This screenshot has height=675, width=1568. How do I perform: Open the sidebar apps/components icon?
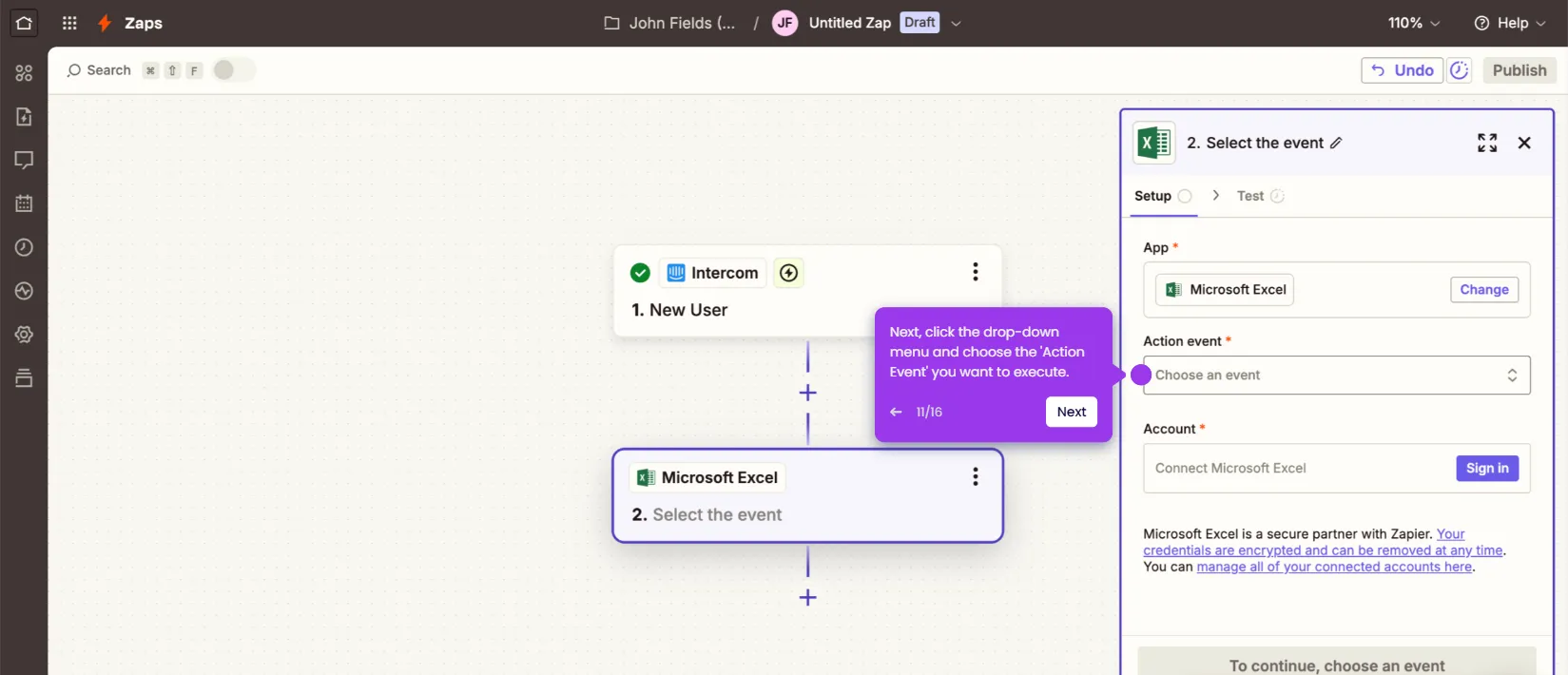[24, 73]
